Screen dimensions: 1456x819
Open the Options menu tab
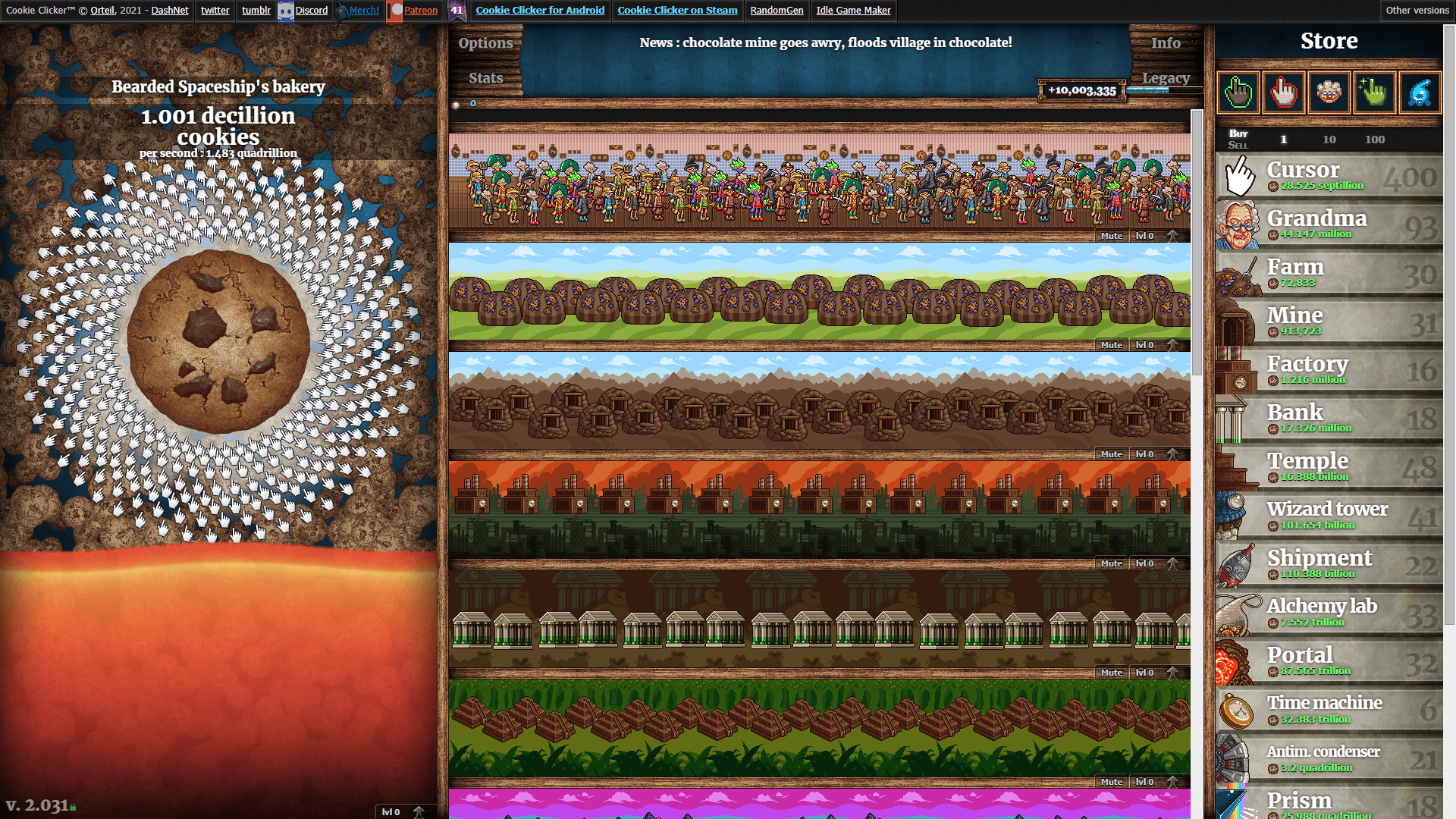click(485, 42)
